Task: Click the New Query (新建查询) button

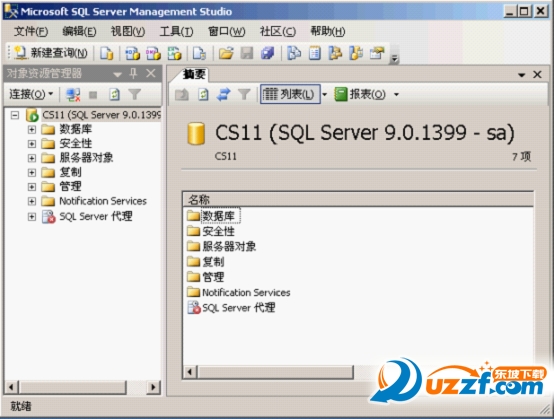Action: point(51,53)
